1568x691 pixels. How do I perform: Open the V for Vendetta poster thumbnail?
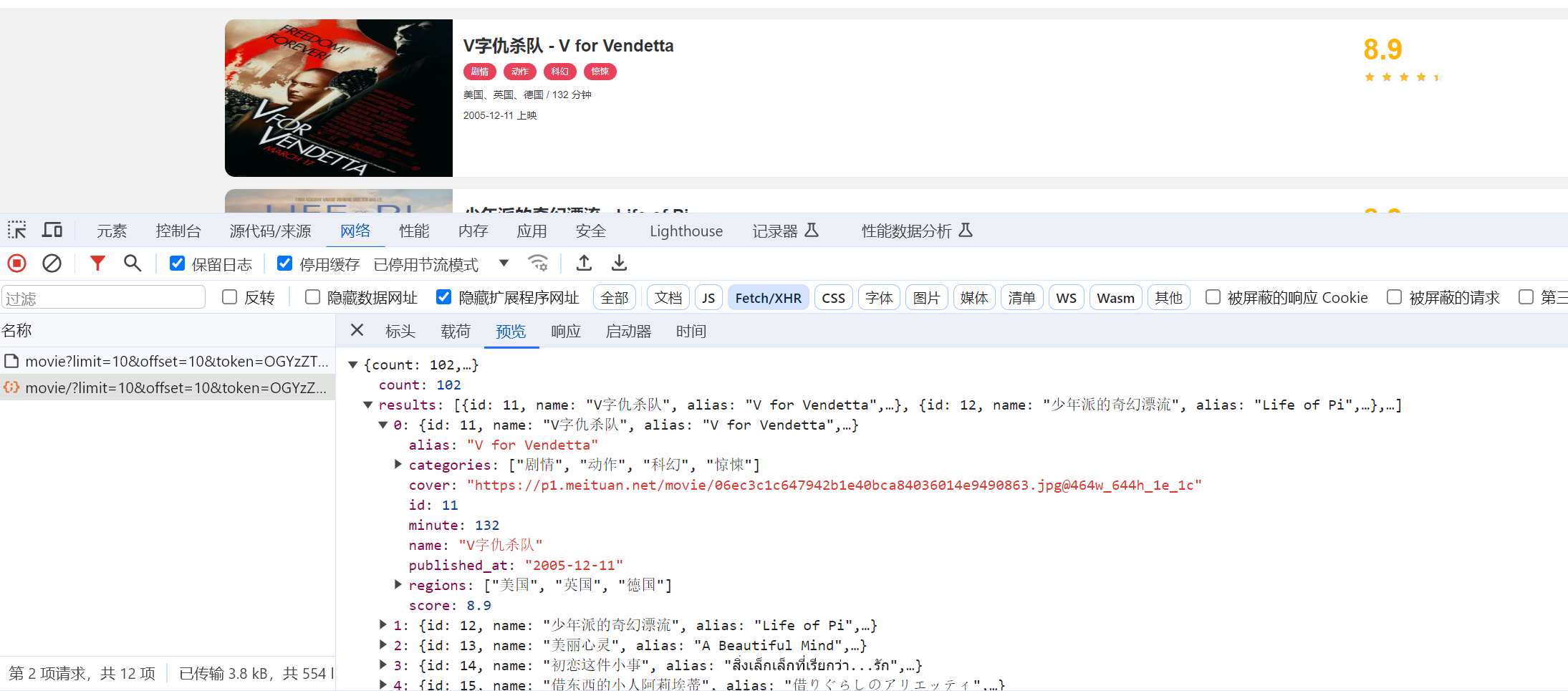pos(339,98)
